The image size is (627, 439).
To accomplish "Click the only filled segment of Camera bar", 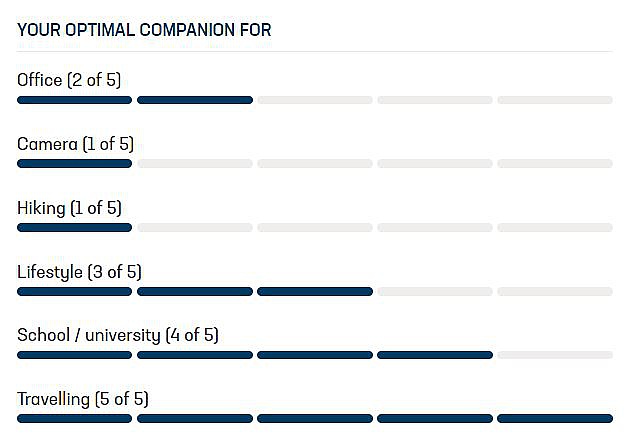I will point(75,163).
